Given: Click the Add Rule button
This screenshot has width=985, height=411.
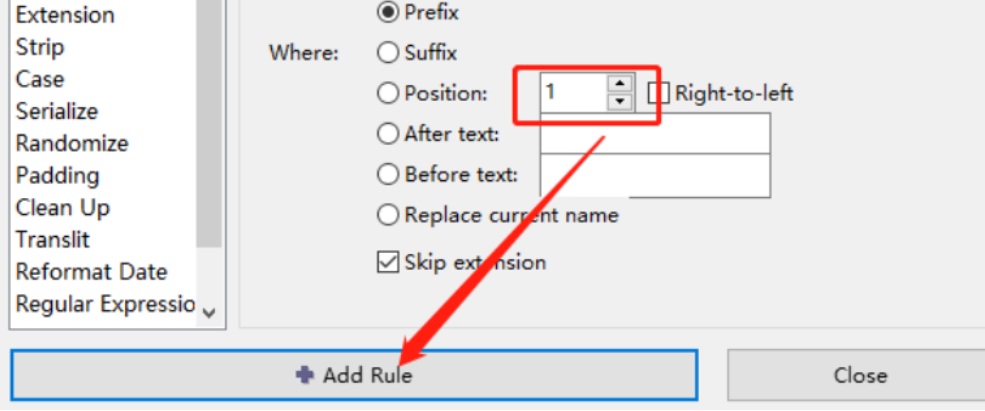Looking at the screenshot, I should [354, 376].
